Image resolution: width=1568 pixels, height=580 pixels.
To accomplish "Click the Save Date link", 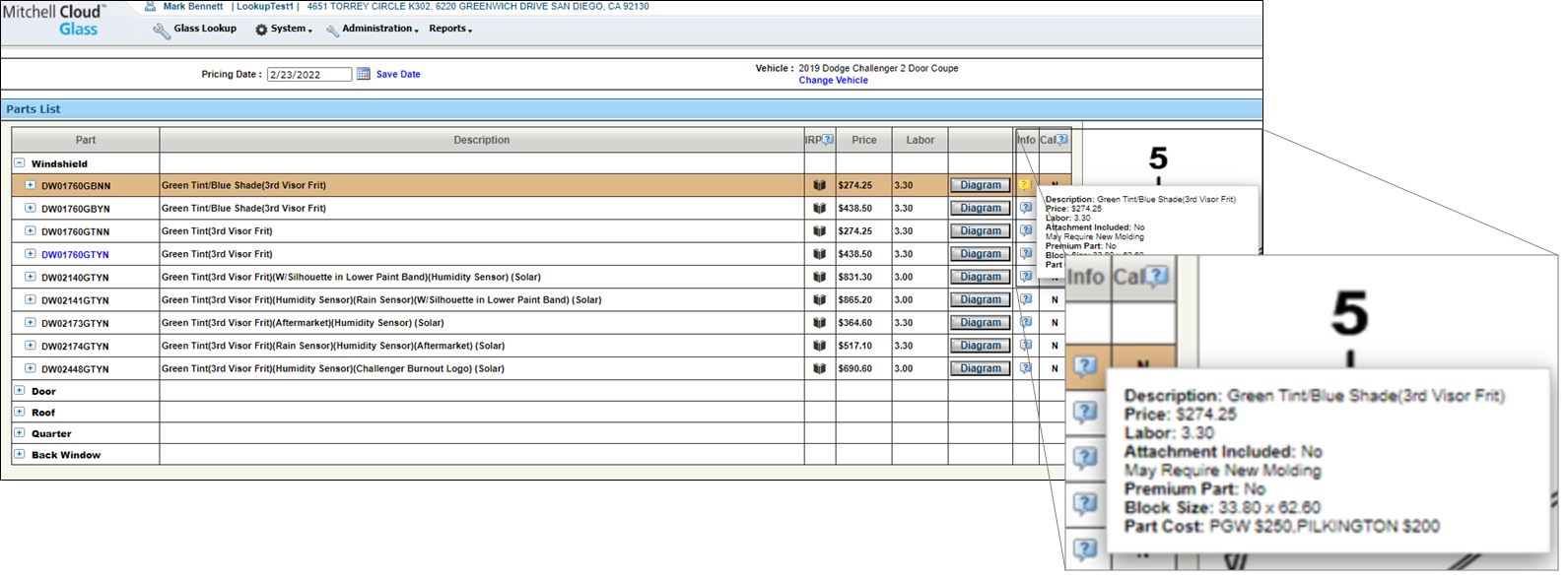I will (398, 74).
